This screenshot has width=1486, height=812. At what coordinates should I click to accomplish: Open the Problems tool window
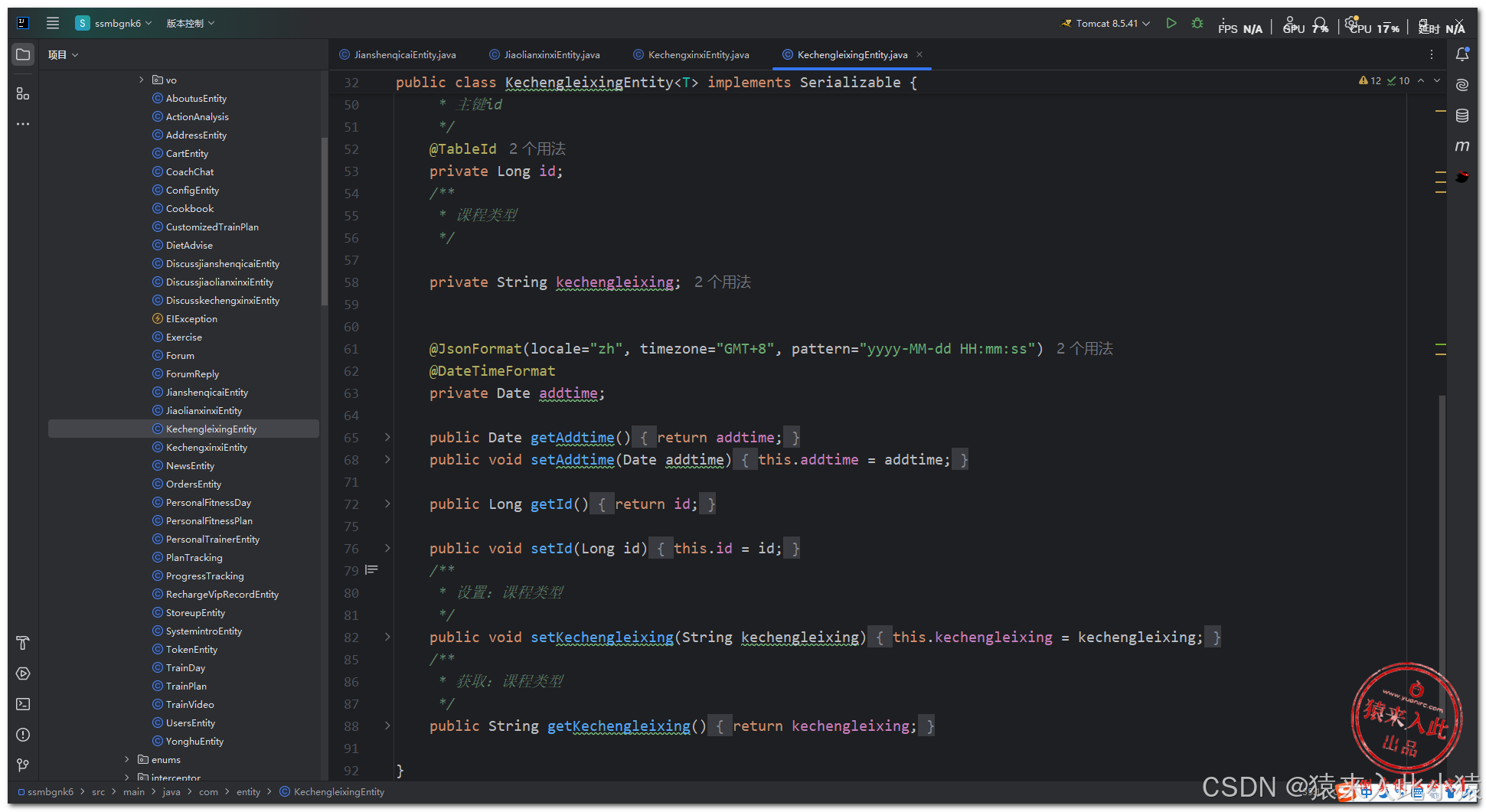tap(23, 735)
